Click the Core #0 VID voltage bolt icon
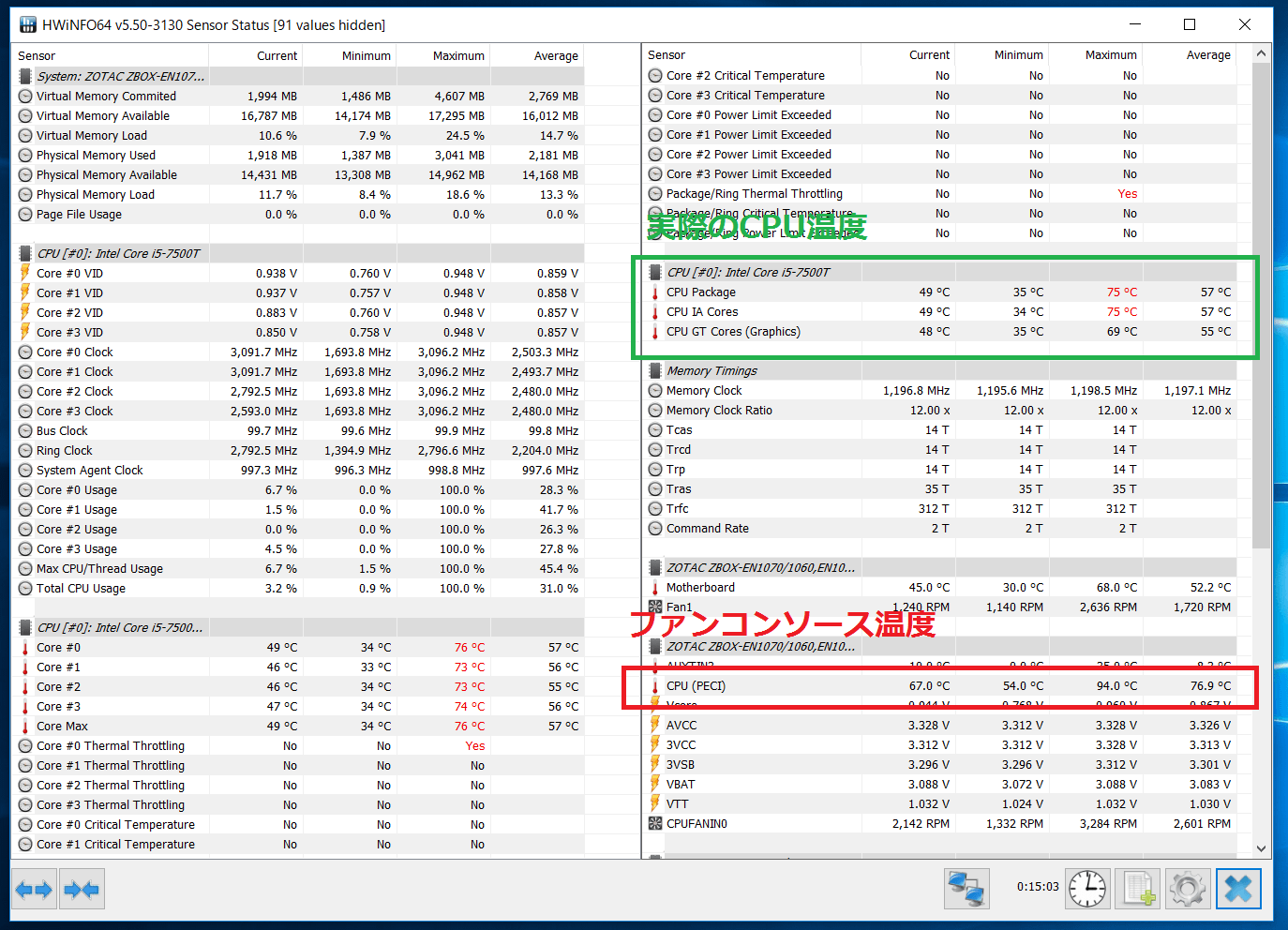 [x=25, y=273]
